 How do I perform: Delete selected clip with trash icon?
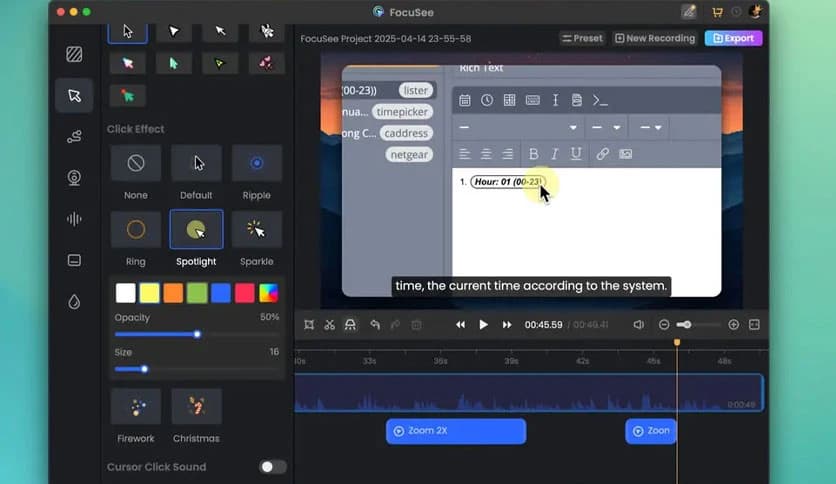[416, 325]
